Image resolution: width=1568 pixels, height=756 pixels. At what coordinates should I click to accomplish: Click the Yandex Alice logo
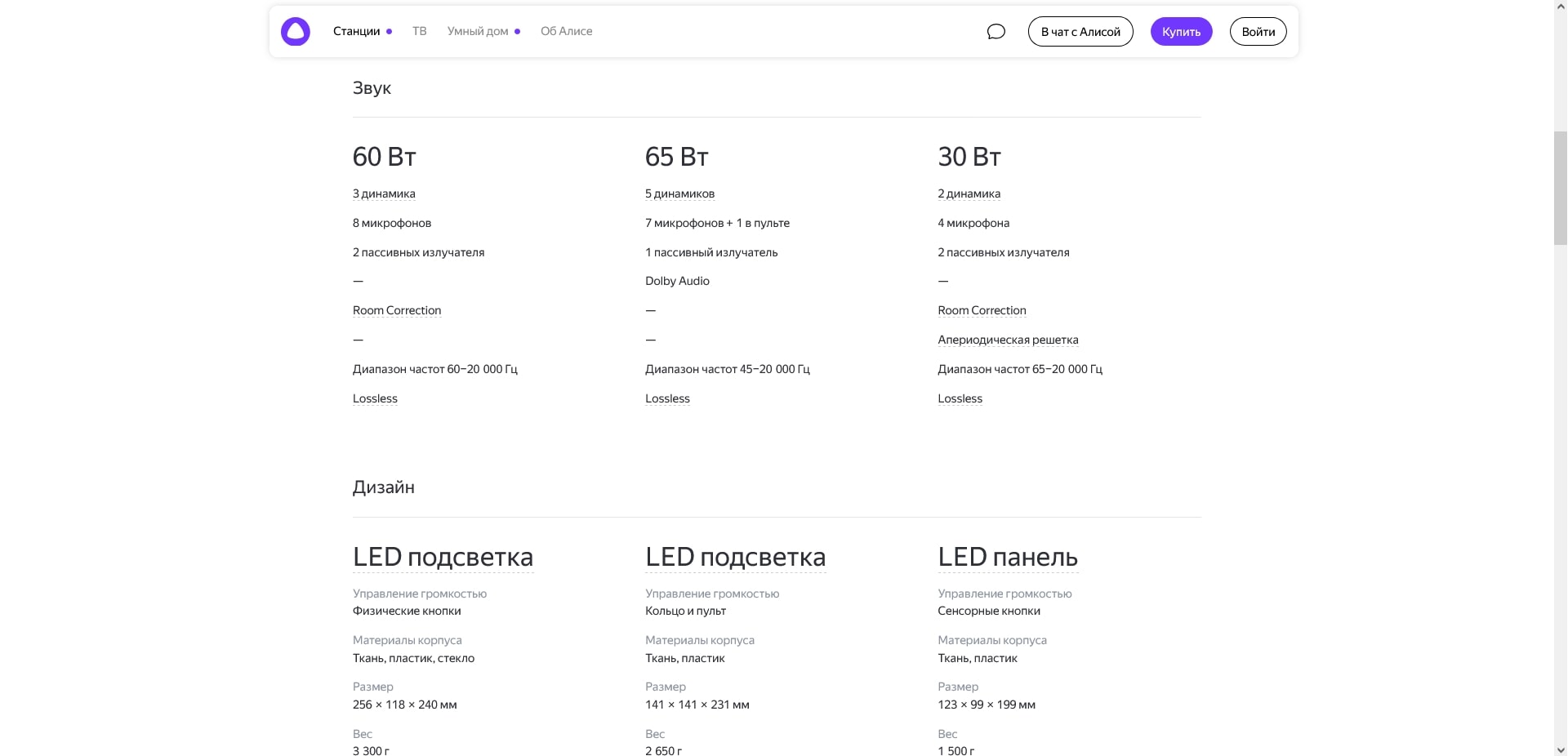(x=296, y=31)
